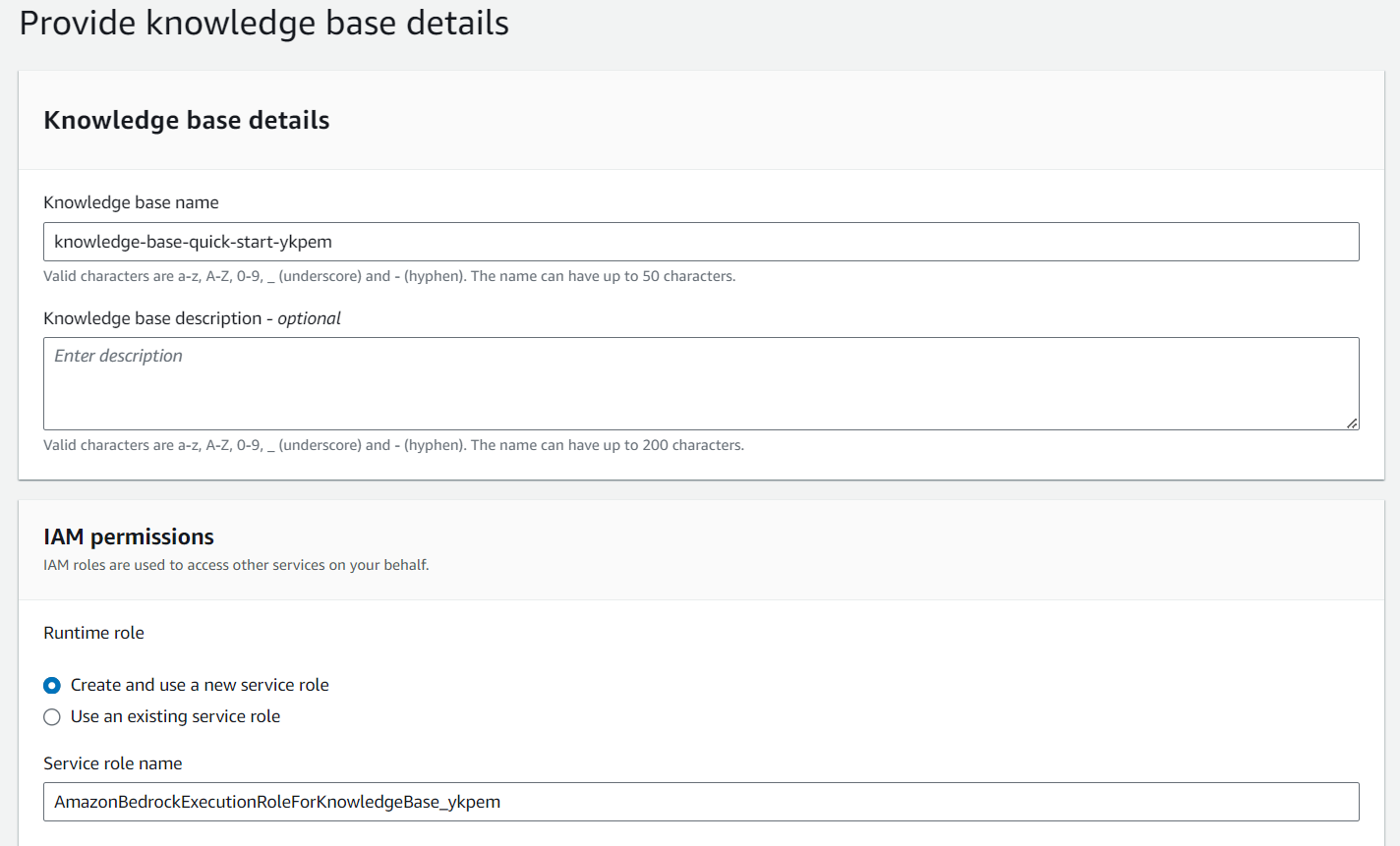Click the Provide knowledge base details page title

[262, 23]
